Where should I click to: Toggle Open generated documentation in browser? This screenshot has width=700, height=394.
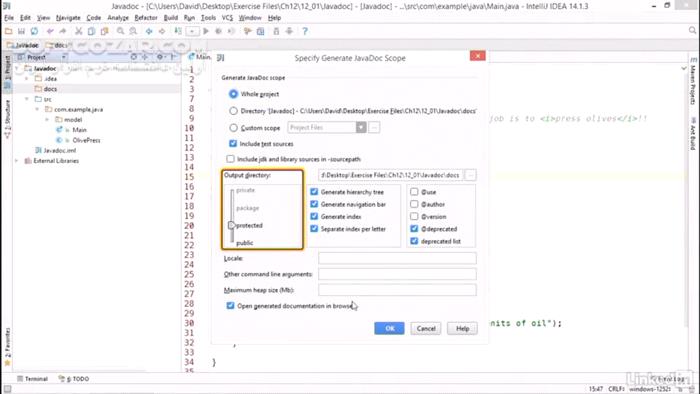tap(230, 306)
